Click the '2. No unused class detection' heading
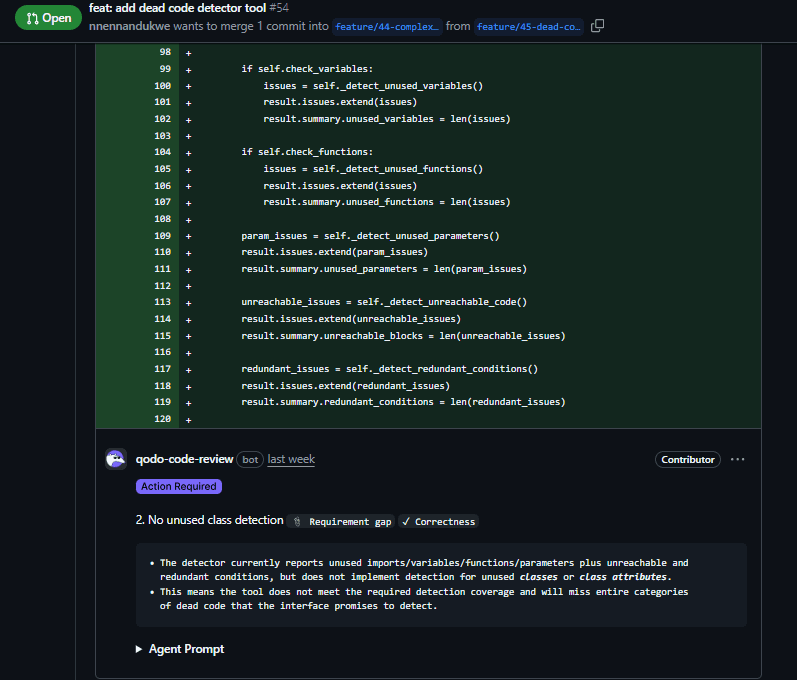This screenshot has width=797, height=680. [x=209, y=520]
